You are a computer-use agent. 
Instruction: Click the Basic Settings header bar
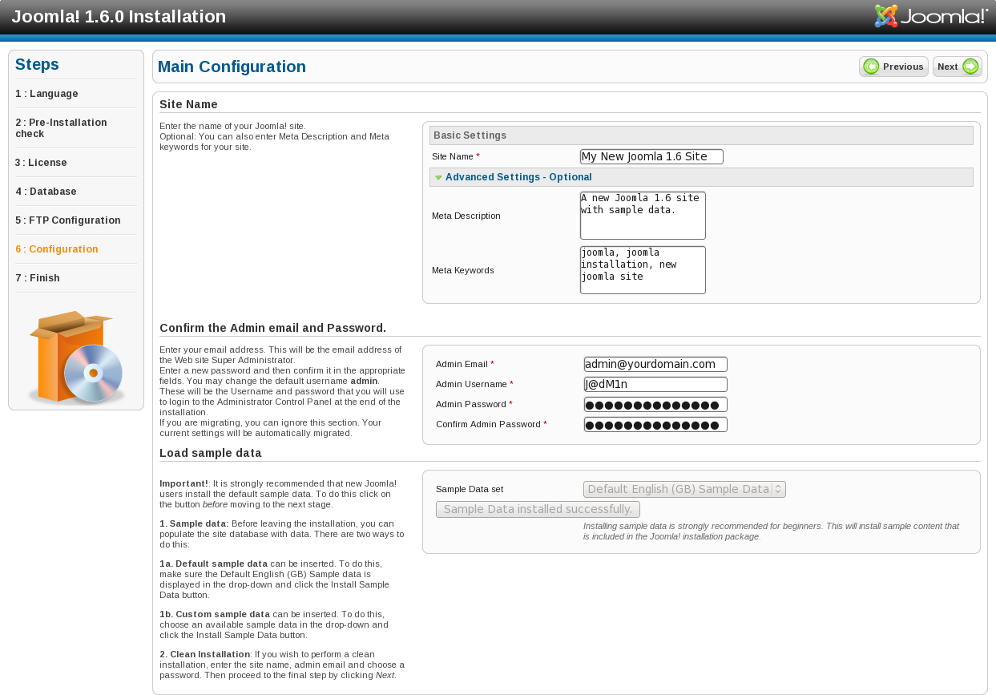[701, 135]
